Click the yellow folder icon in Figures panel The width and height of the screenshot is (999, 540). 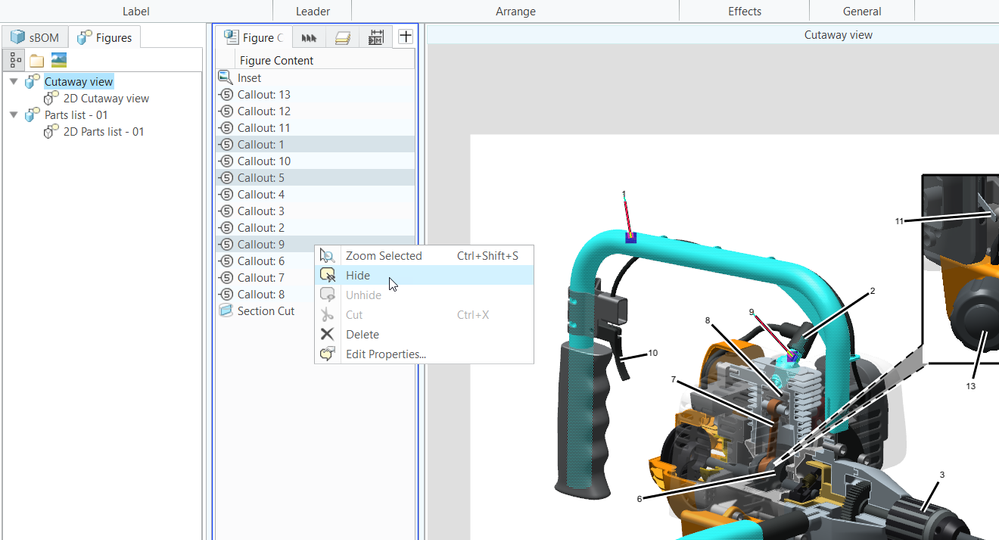[37, 60]
